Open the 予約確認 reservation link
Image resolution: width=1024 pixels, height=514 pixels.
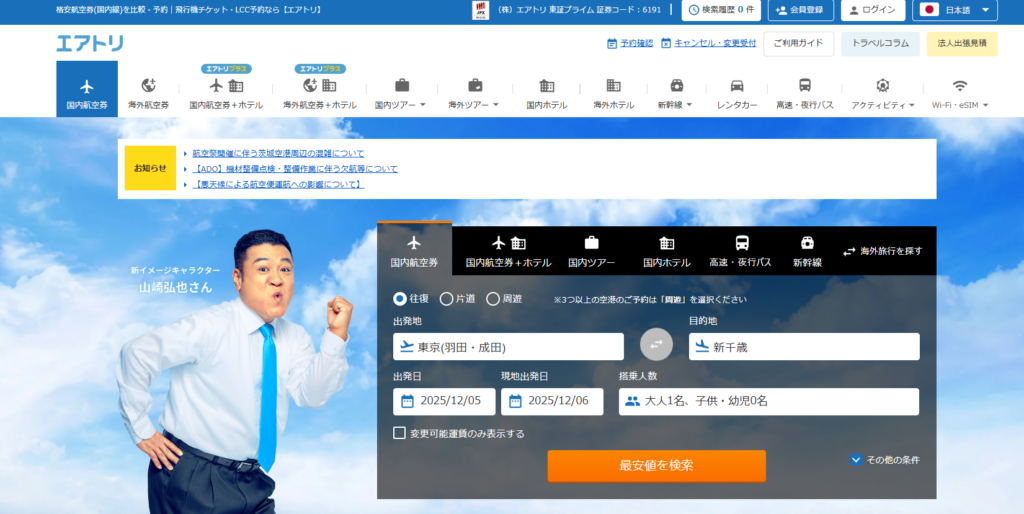(x=630, y=43)
